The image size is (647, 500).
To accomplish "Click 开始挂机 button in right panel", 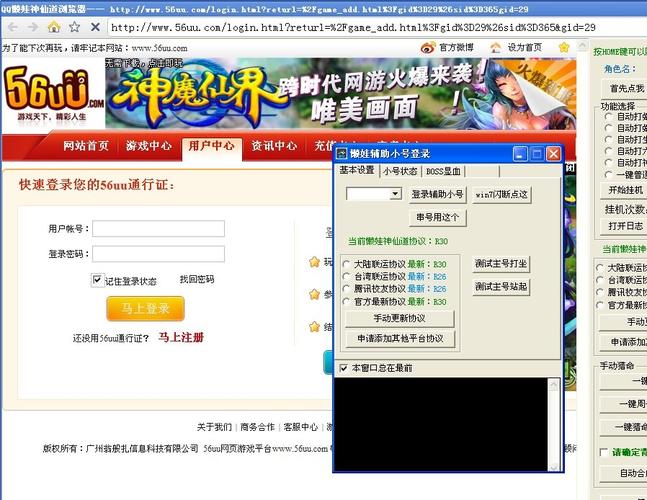I will coord(626,190).
